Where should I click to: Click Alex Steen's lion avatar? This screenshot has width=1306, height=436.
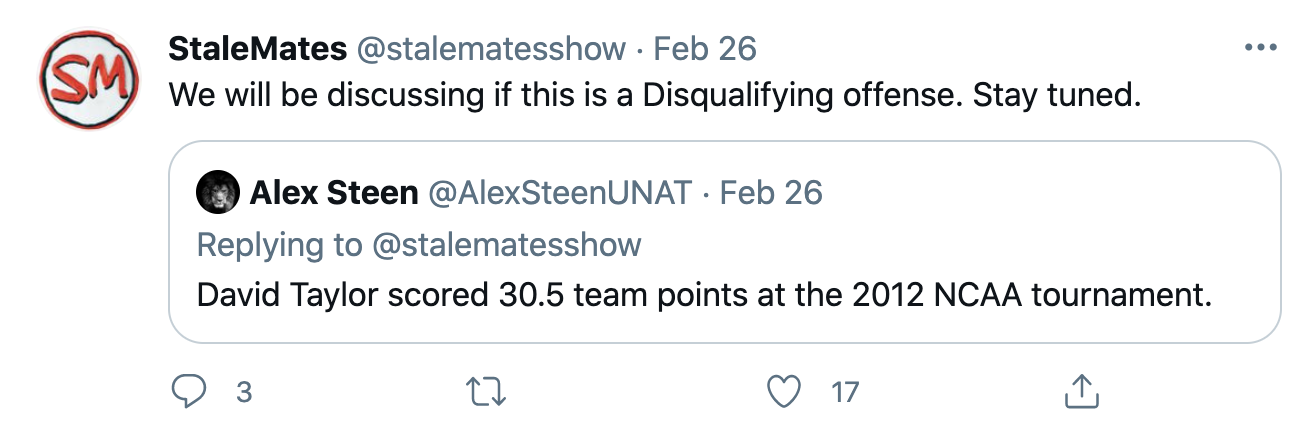click(216, 192)
